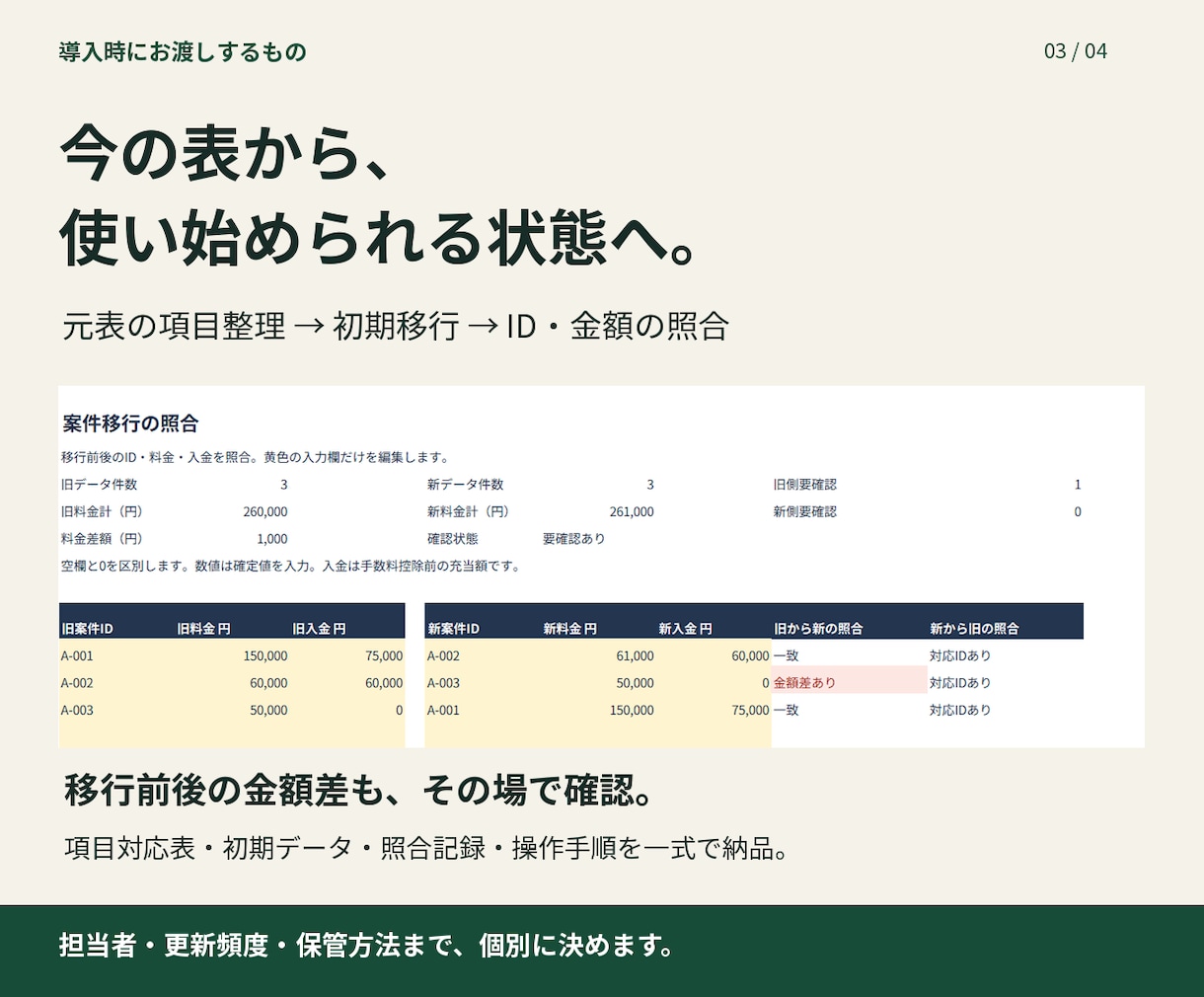The image size is (1204, 997).
Task: Click 0 in the 旧入金 column
Action: pos(400,710)
